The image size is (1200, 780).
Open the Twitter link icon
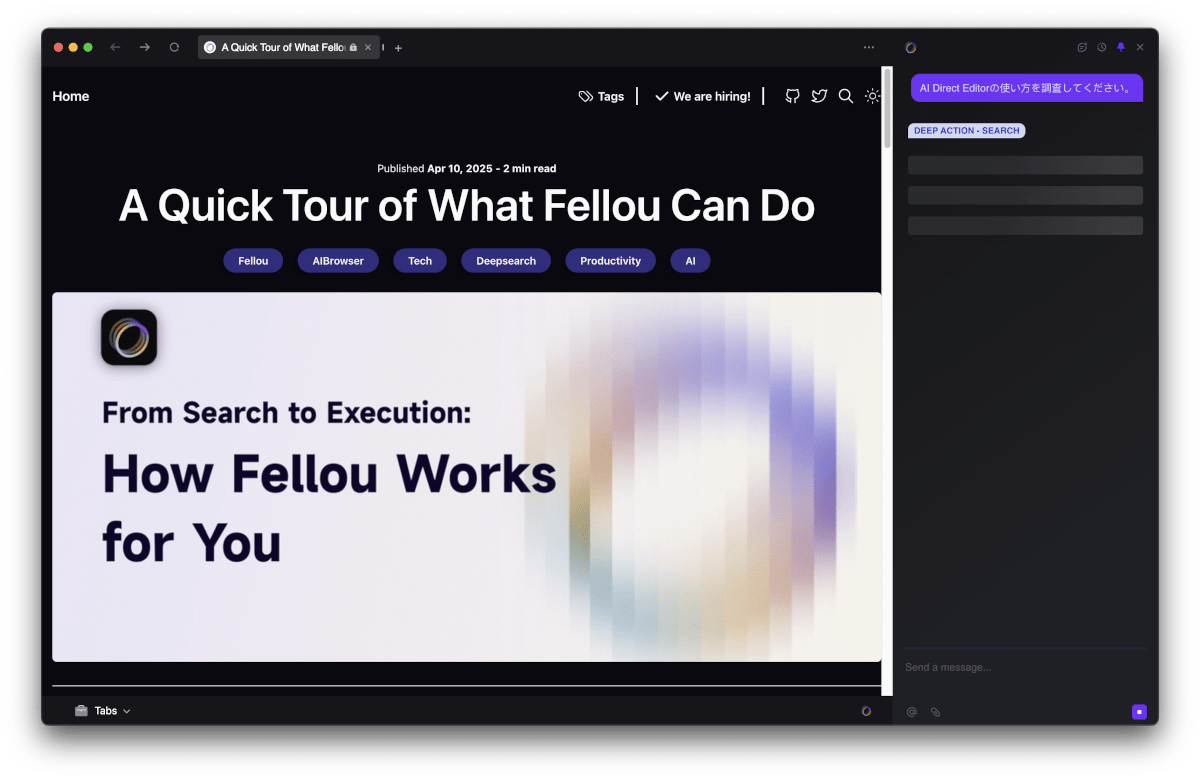coord(819,96)
